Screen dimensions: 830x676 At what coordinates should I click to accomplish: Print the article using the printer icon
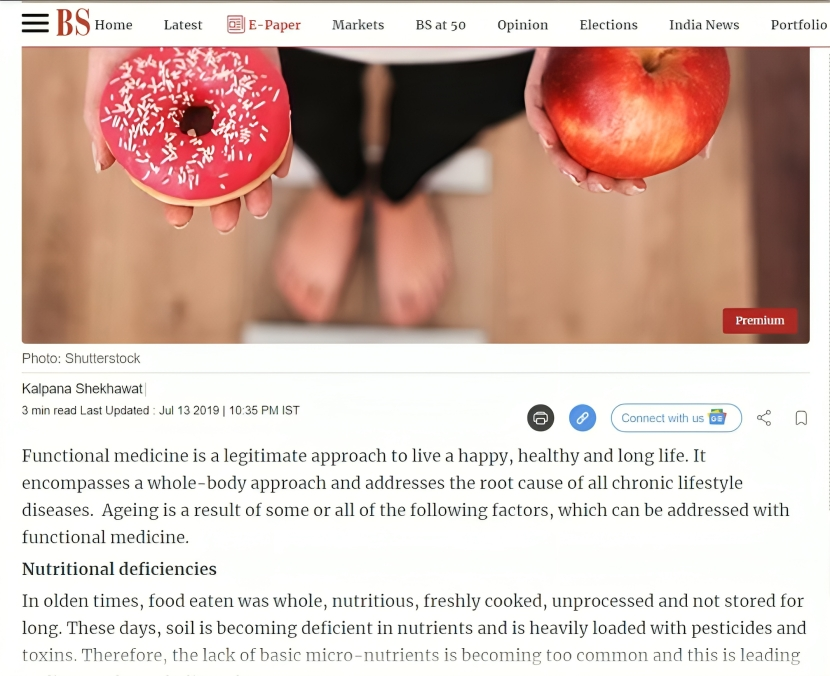[x=540, y=418]
